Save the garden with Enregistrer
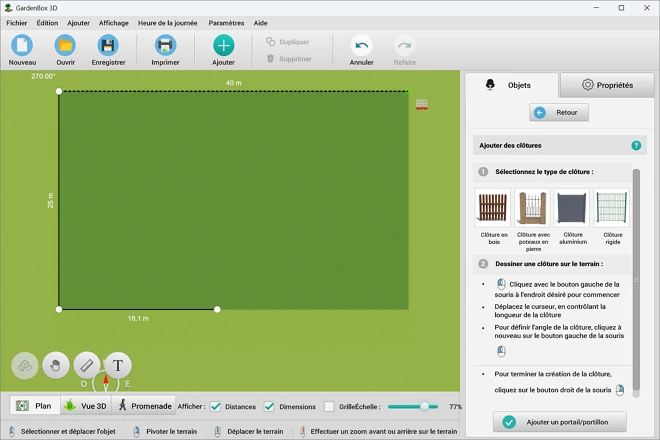 [x=108, y=45]
